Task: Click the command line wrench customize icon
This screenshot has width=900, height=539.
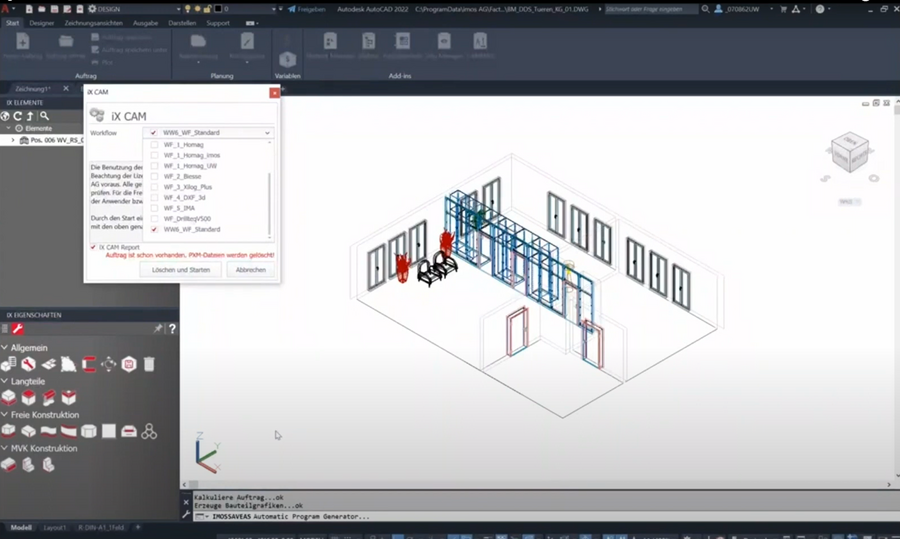Action: click(186, 515)
